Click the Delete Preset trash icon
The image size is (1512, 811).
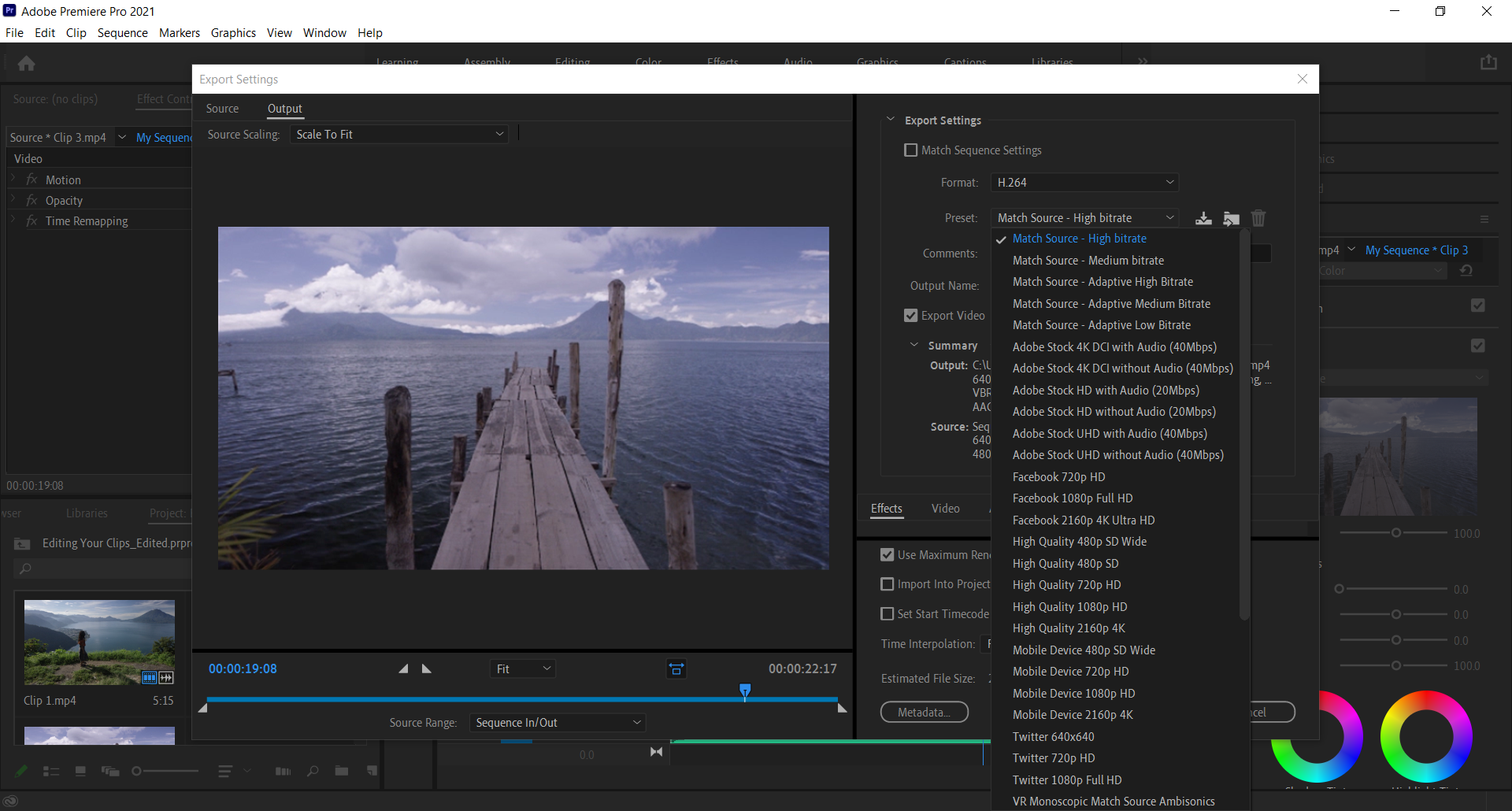(1258, 218)
